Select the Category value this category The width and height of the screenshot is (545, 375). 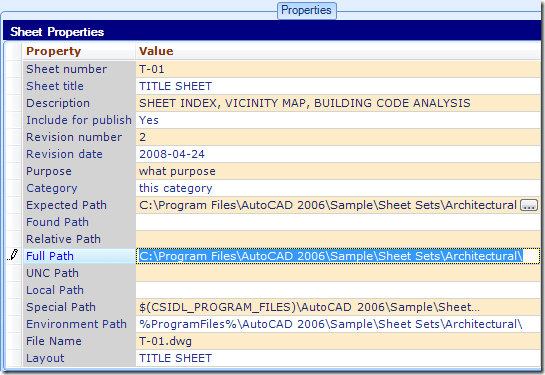176,188
